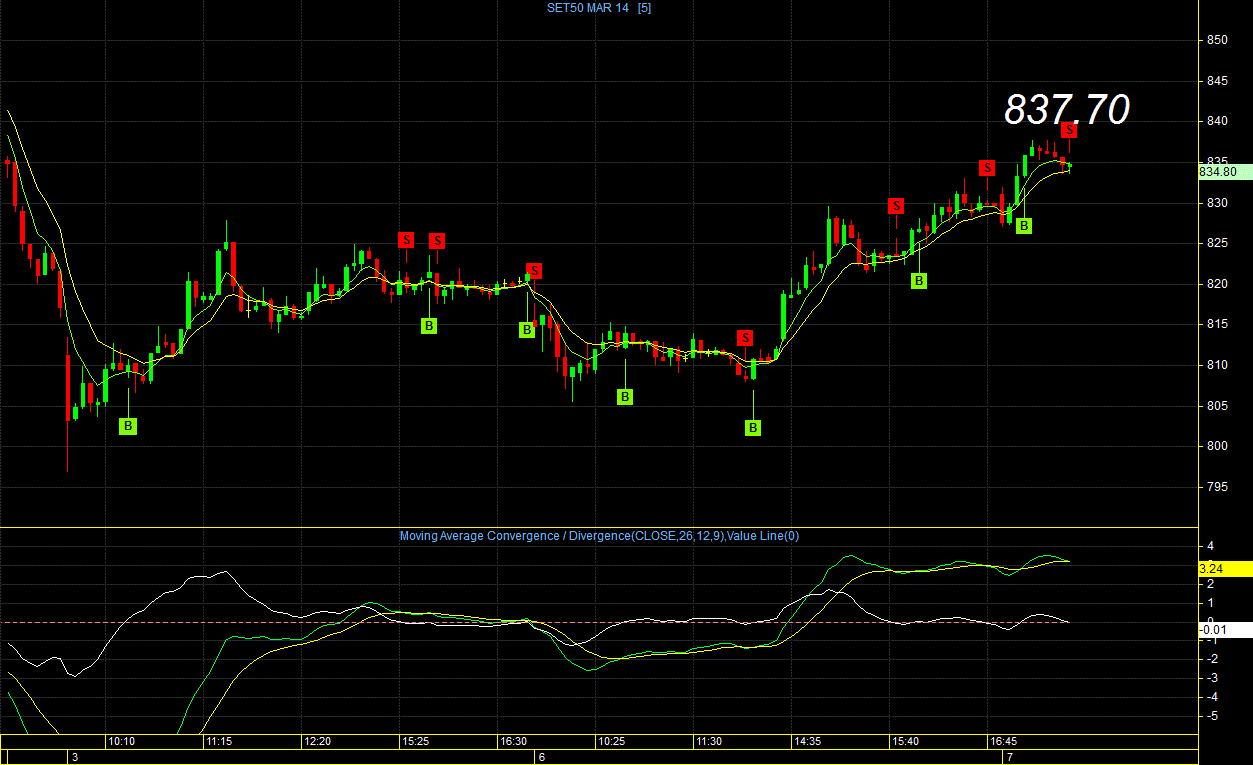Click the Buy marker directly below the last Sell-side candle near 16:45
This screenshot has height=765, width=1253.
click(x=1024, y=226)
